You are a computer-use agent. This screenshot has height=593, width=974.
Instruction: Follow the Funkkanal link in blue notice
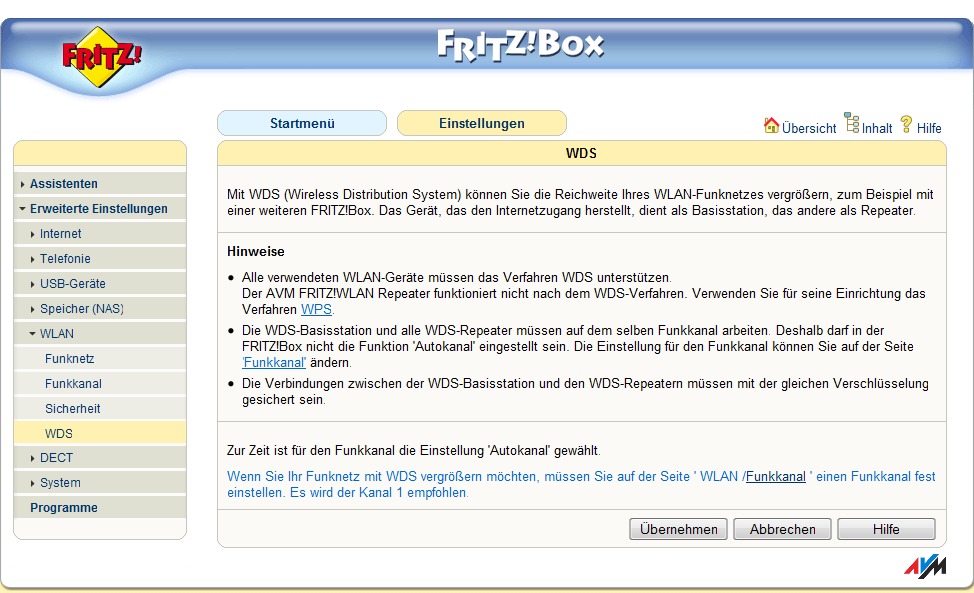pyautogui.click(x=775, y=476)
